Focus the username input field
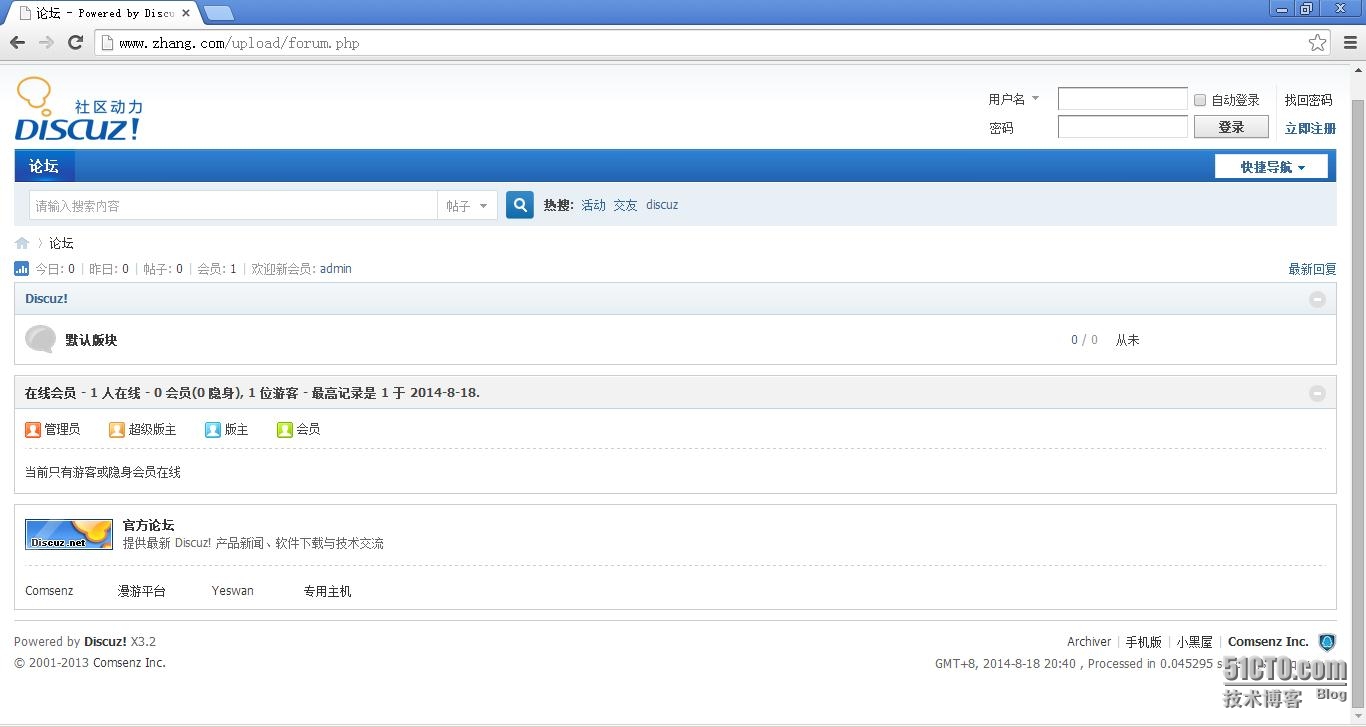The height and width of the screenshot is (727, 1366). click(1123, 99)
